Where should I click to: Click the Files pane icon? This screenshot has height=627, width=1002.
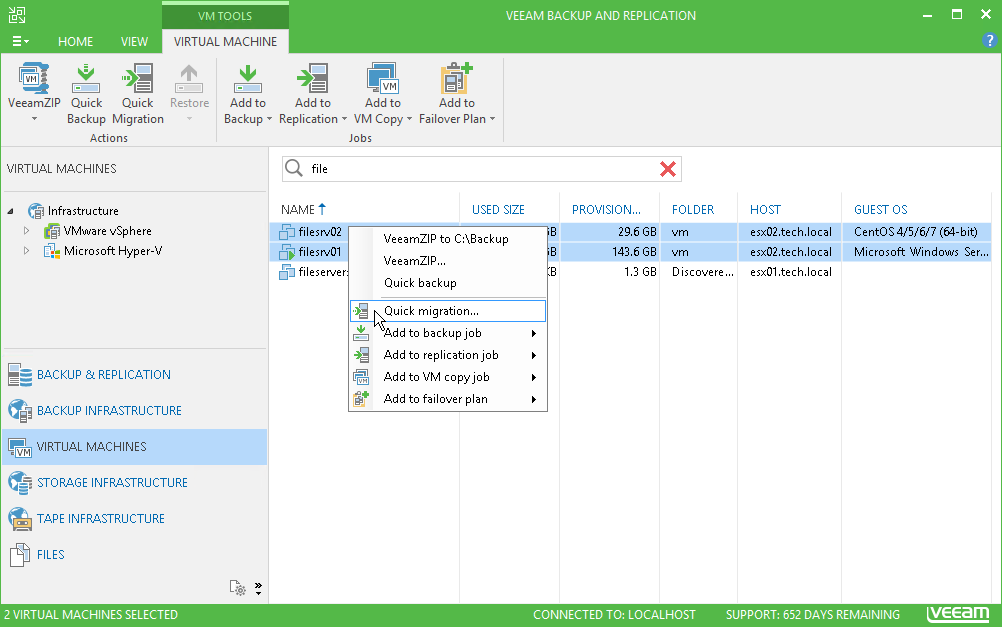[20, 555]
